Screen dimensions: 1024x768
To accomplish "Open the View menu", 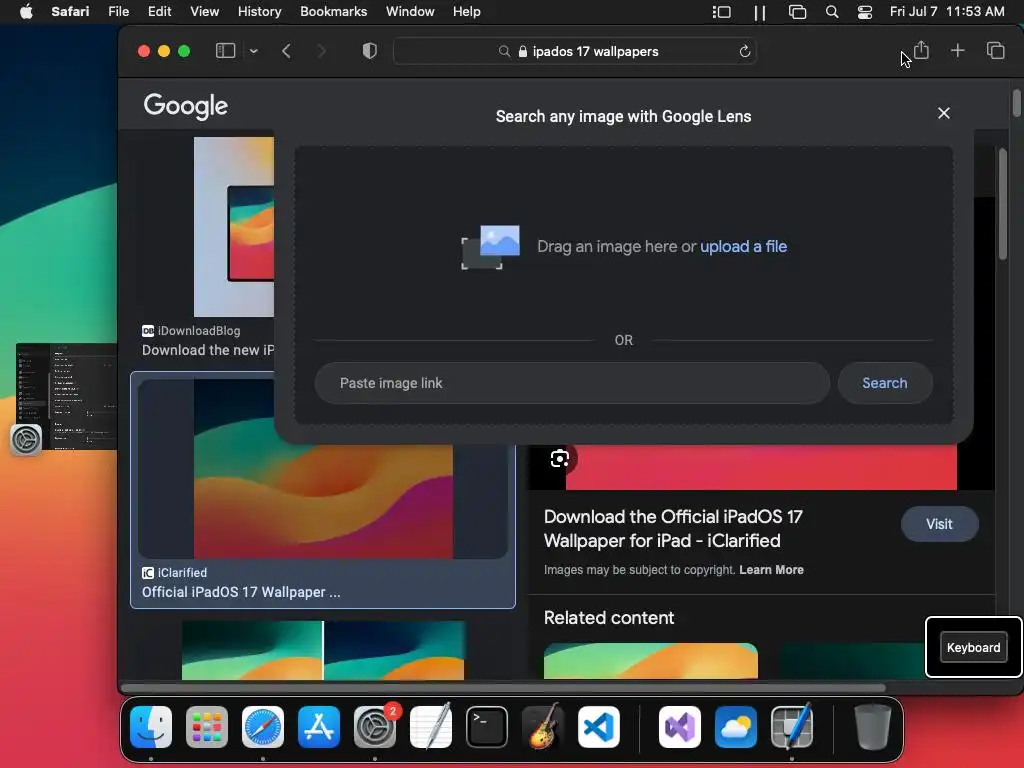I will pyautogui.click(x=204, y=12).
